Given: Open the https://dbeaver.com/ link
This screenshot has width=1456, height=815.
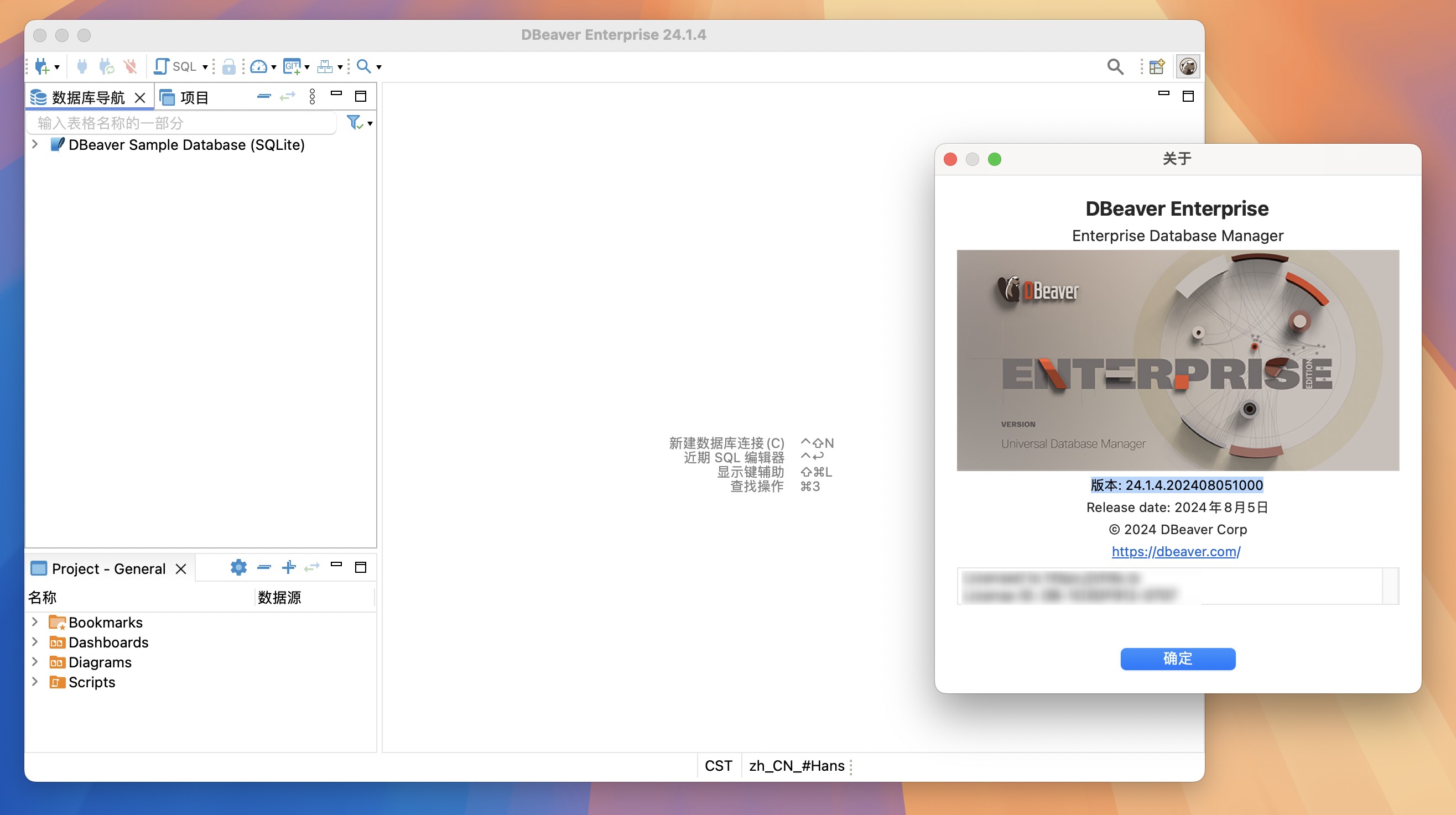Looking at the screenshot, I should click(x=1176, y=552).
